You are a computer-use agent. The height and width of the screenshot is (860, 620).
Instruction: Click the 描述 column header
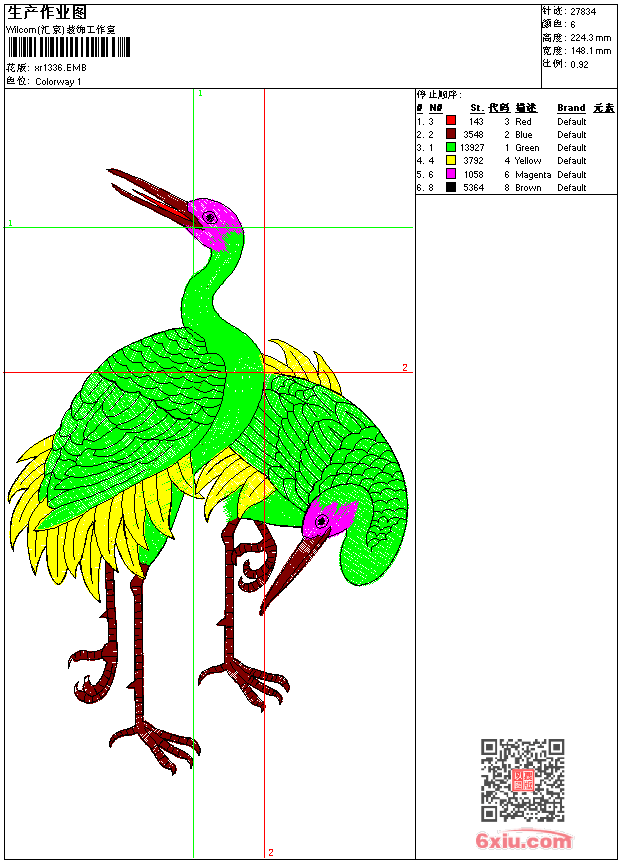[526, 108]
